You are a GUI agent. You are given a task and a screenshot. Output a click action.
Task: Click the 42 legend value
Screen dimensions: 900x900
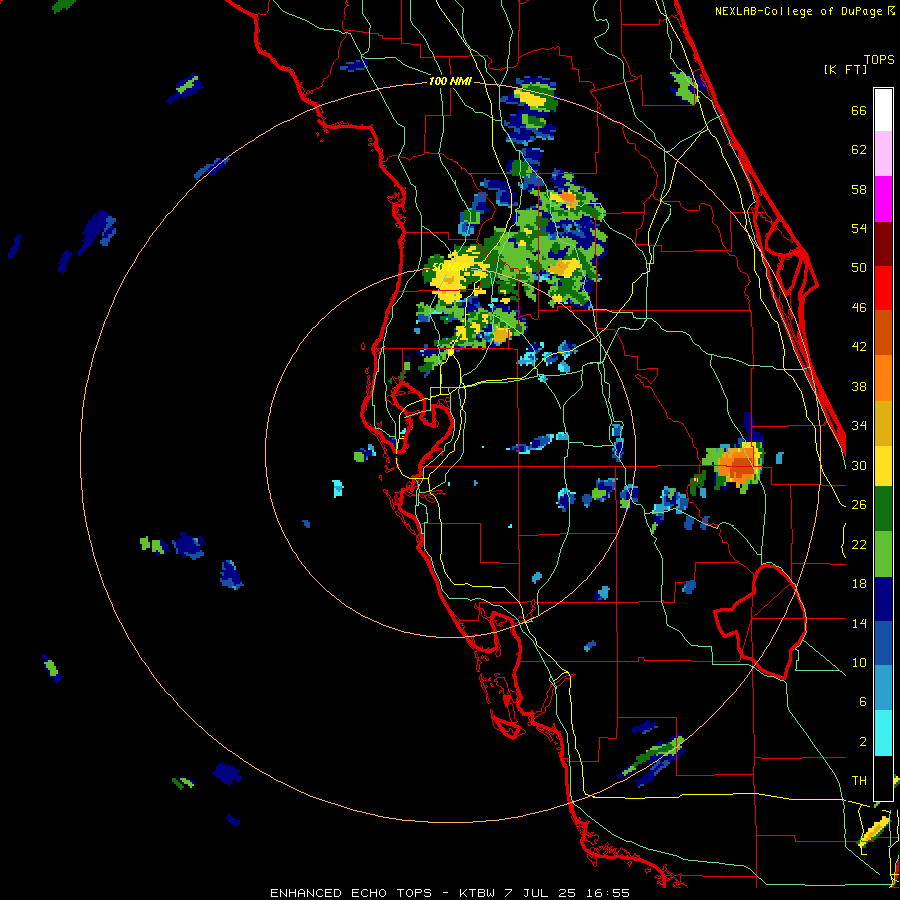click(x=859, y=347)
